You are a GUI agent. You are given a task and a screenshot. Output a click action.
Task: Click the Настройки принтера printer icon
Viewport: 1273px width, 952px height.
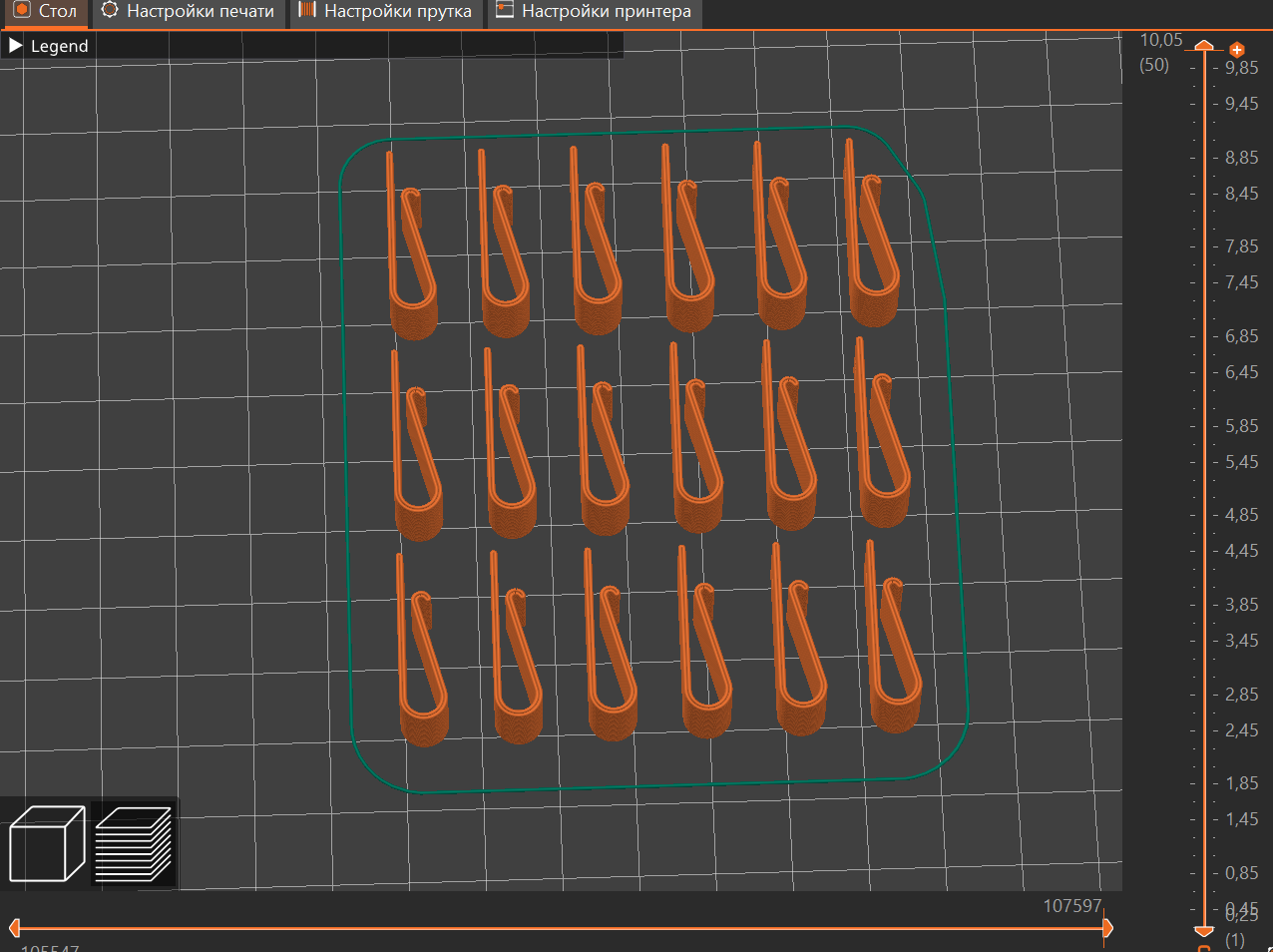(x=505, y=11)
